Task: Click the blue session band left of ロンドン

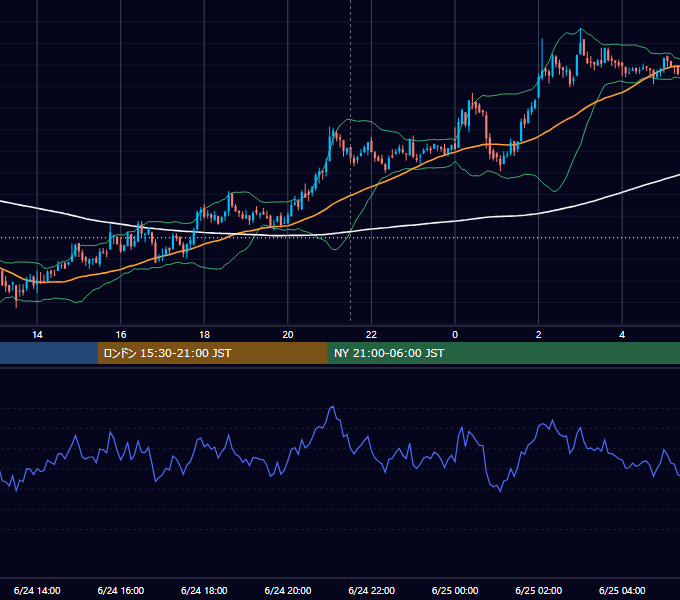Action: pos(49,353)
